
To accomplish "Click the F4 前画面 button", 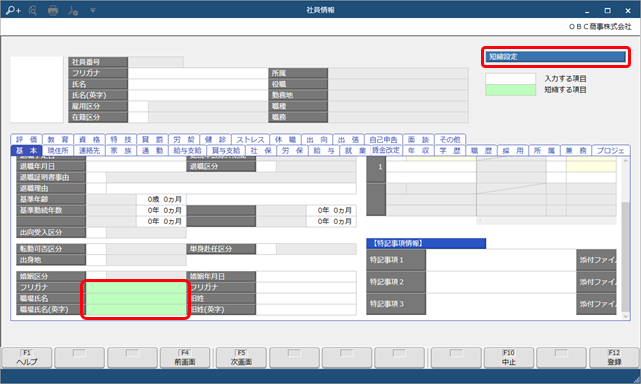I will coord(185,358).
